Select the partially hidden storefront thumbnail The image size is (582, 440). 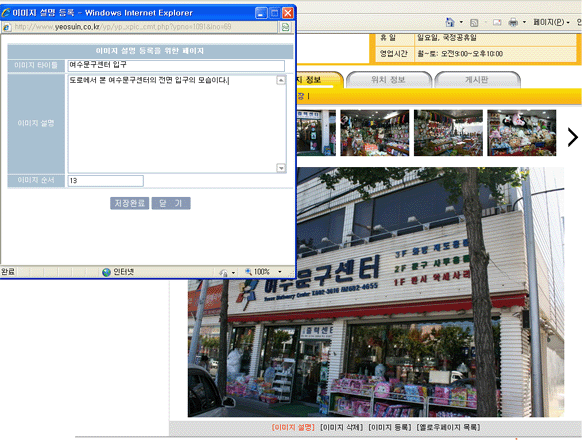pyautogui.click(x=316, y=133)
